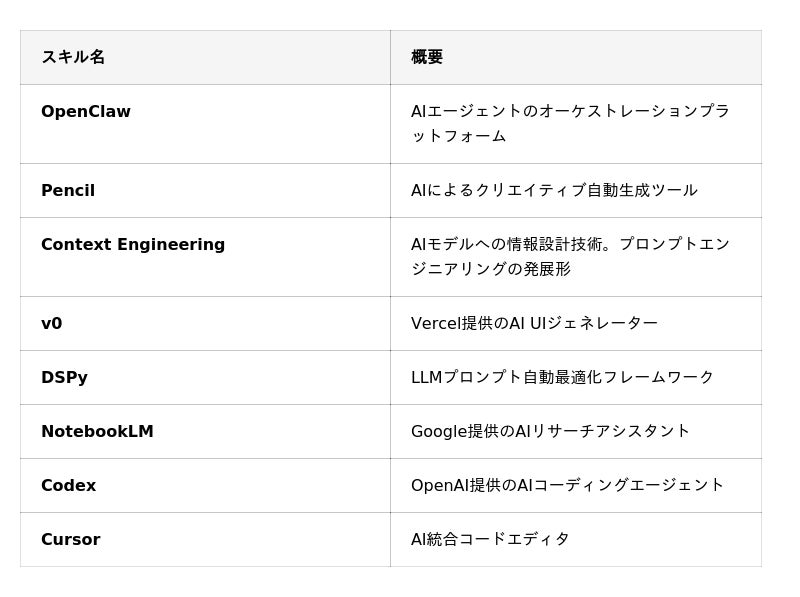The image size is (800, 597).
Task: Select the OpenClaw skill name cell
Action: (x=86, y=112)
